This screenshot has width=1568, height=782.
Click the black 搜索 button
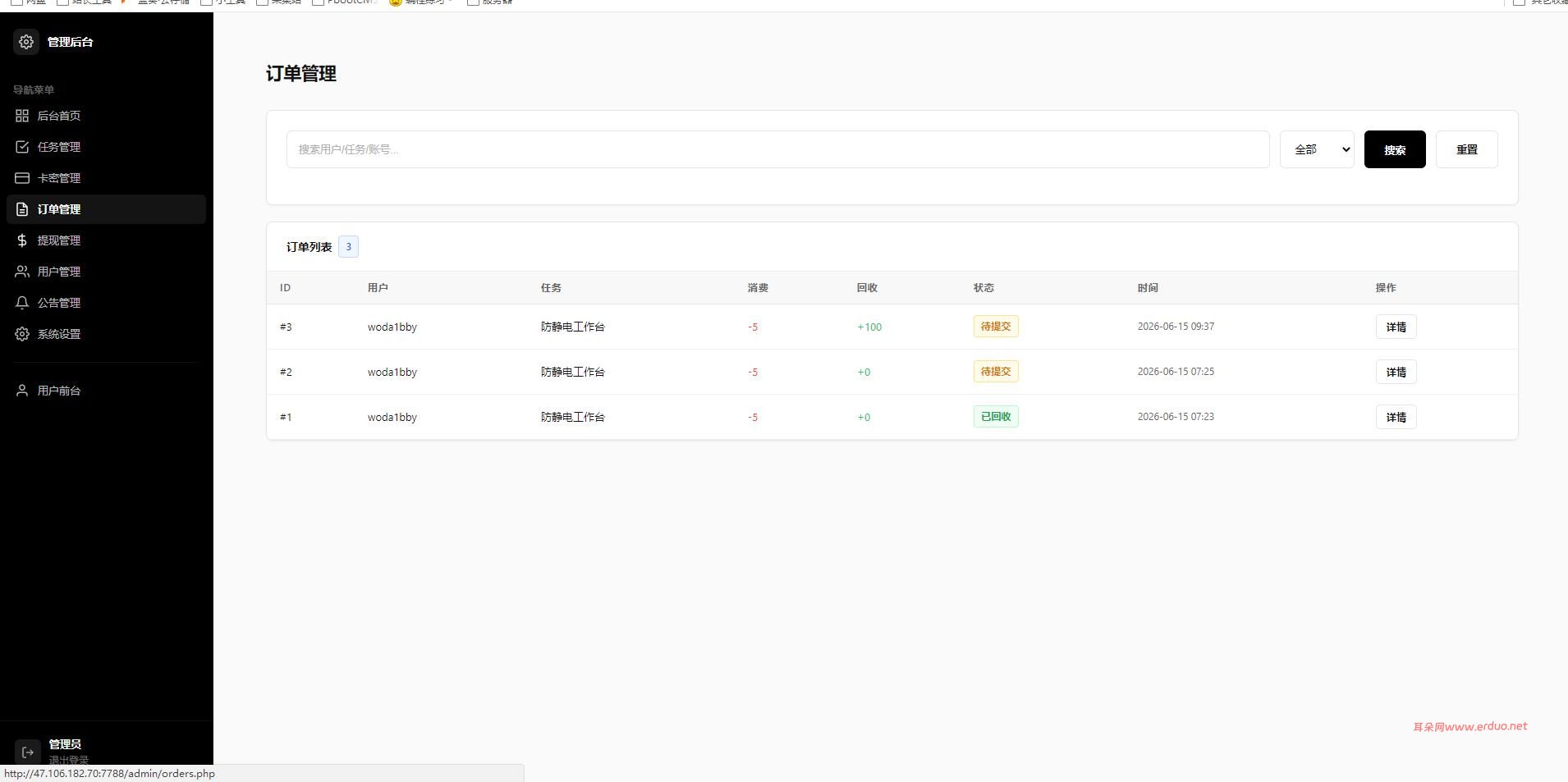tap(1395, 149)
